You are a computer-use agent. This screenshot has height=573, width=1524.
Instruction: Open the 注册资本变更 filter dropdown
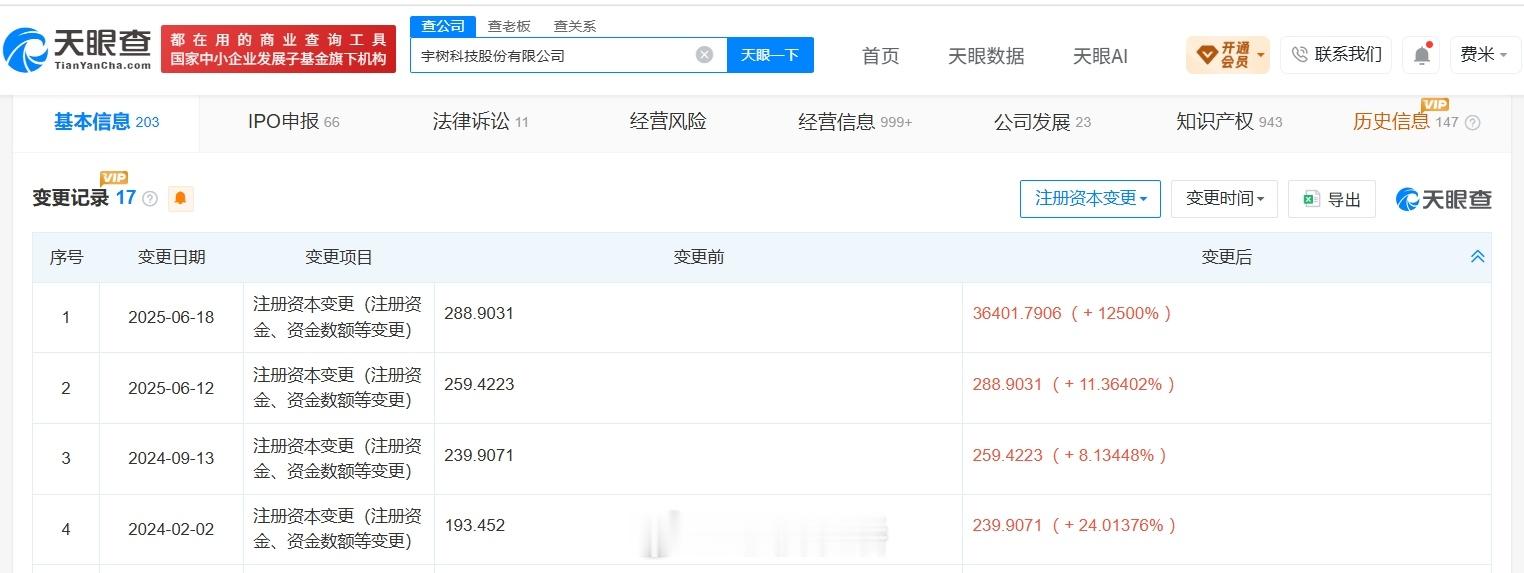[x=1090, y=198]
